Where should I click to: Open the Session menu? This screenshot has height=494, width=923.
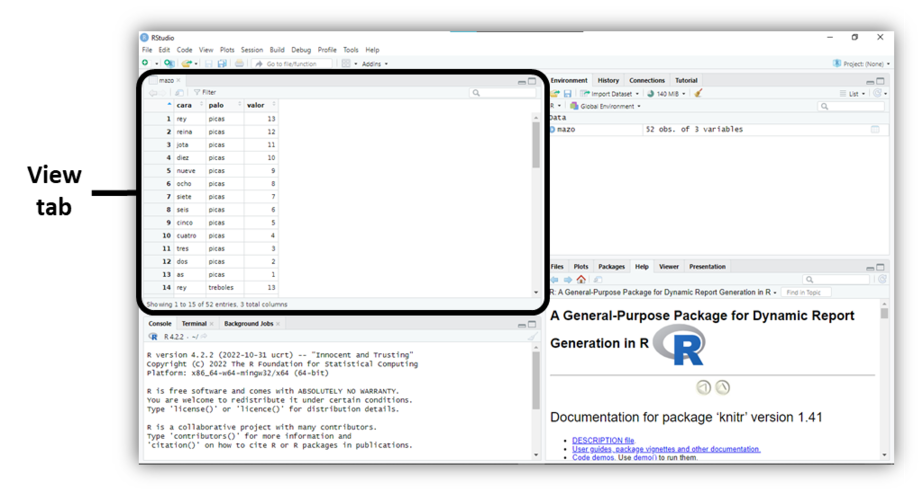coord(251,49)
